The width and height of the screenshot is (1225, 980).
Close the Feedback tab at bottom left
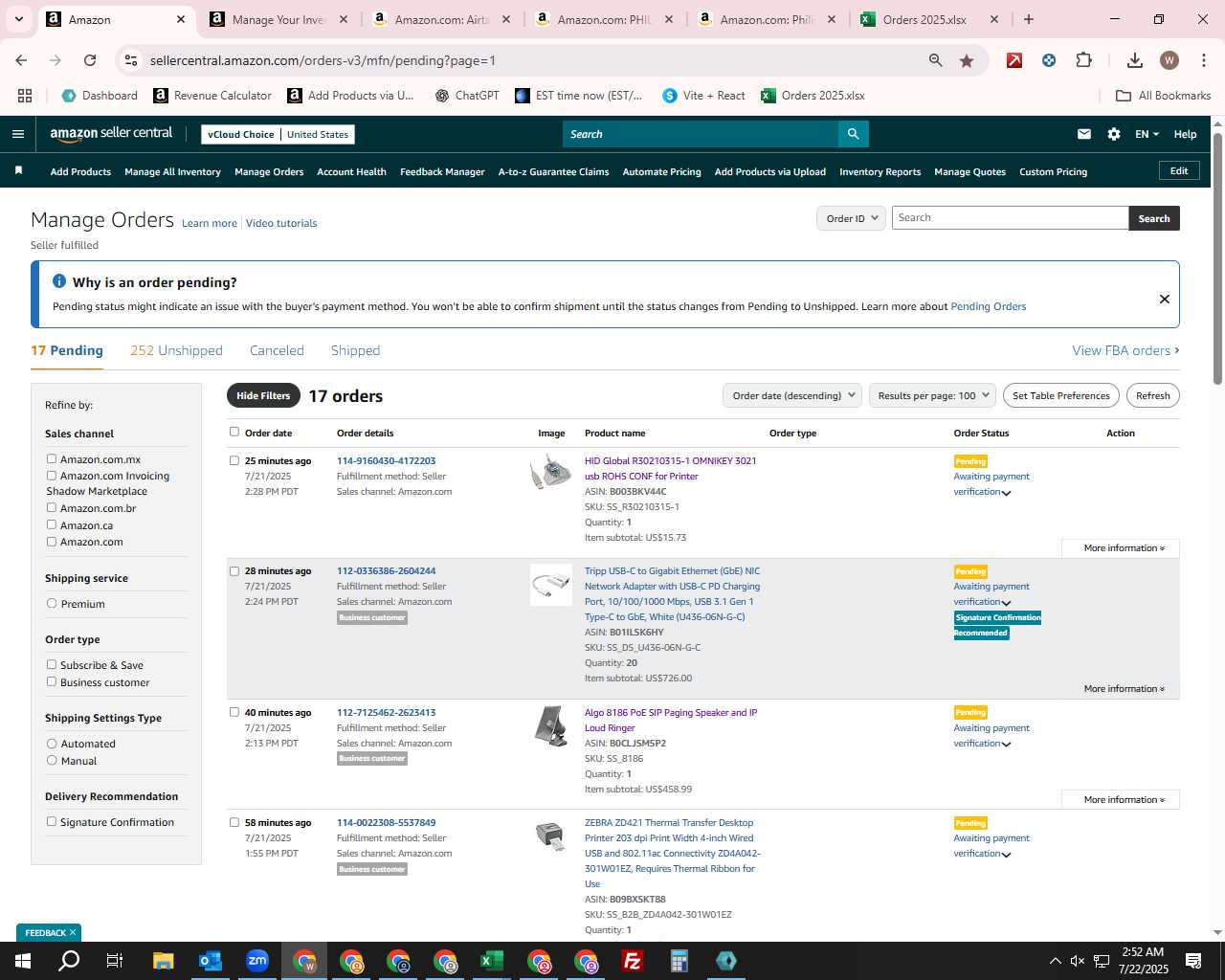pyautogui.click(x=72, y=932)
